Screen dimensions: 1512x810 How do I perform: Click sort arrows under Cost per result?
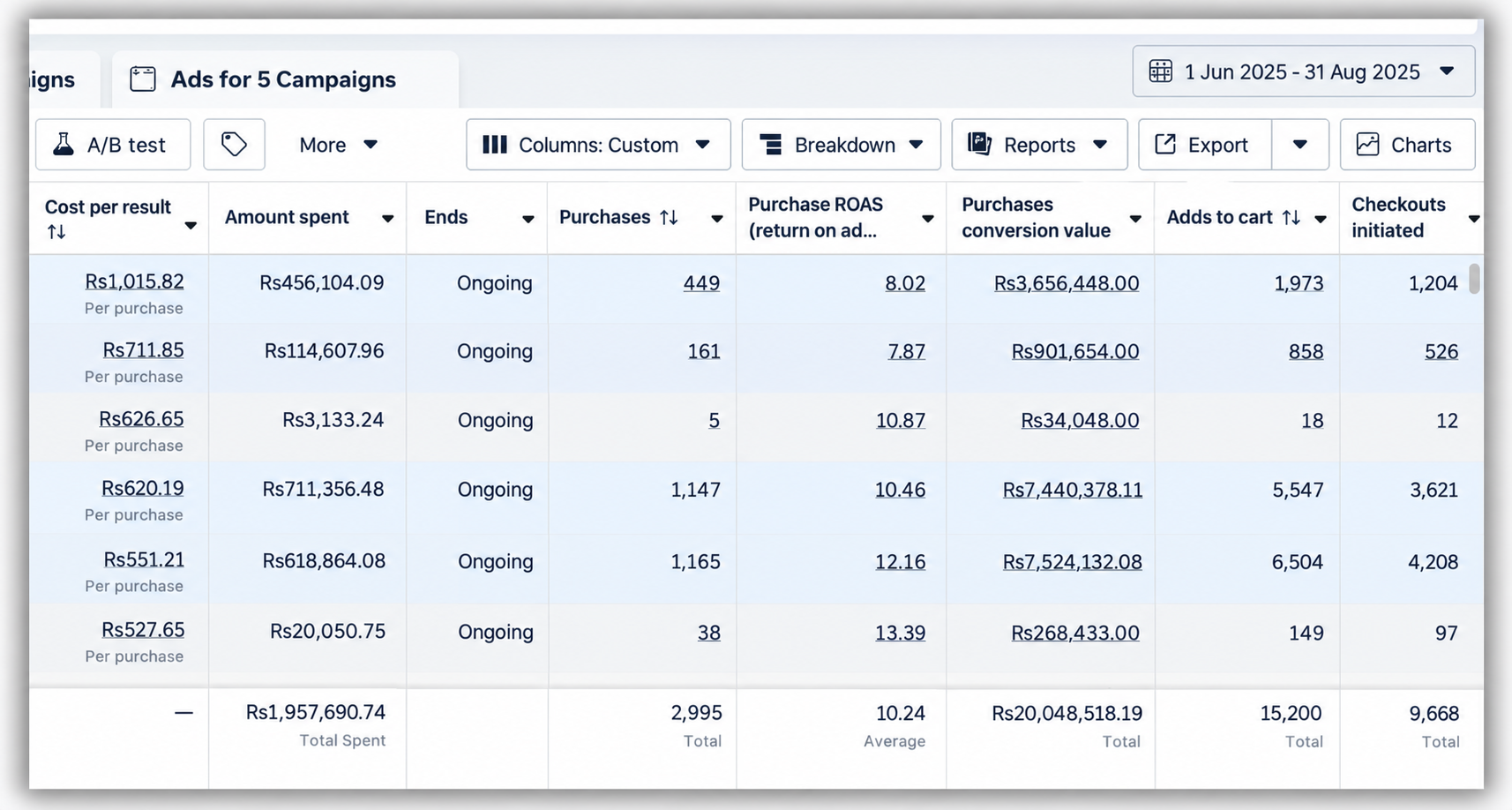click(56, 232)
